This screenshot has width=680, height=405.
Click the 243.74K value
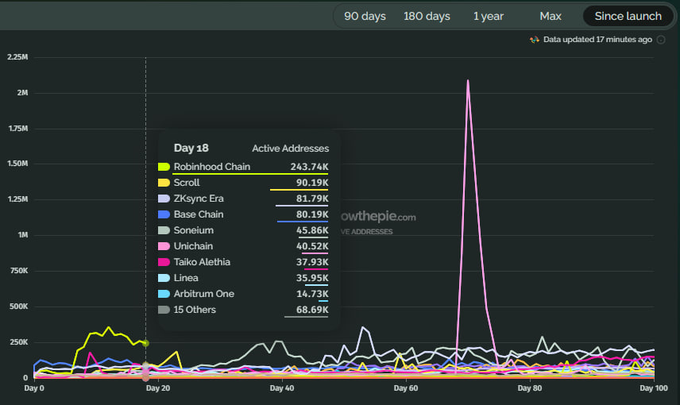pyautogui.click(x=310, y=167)
